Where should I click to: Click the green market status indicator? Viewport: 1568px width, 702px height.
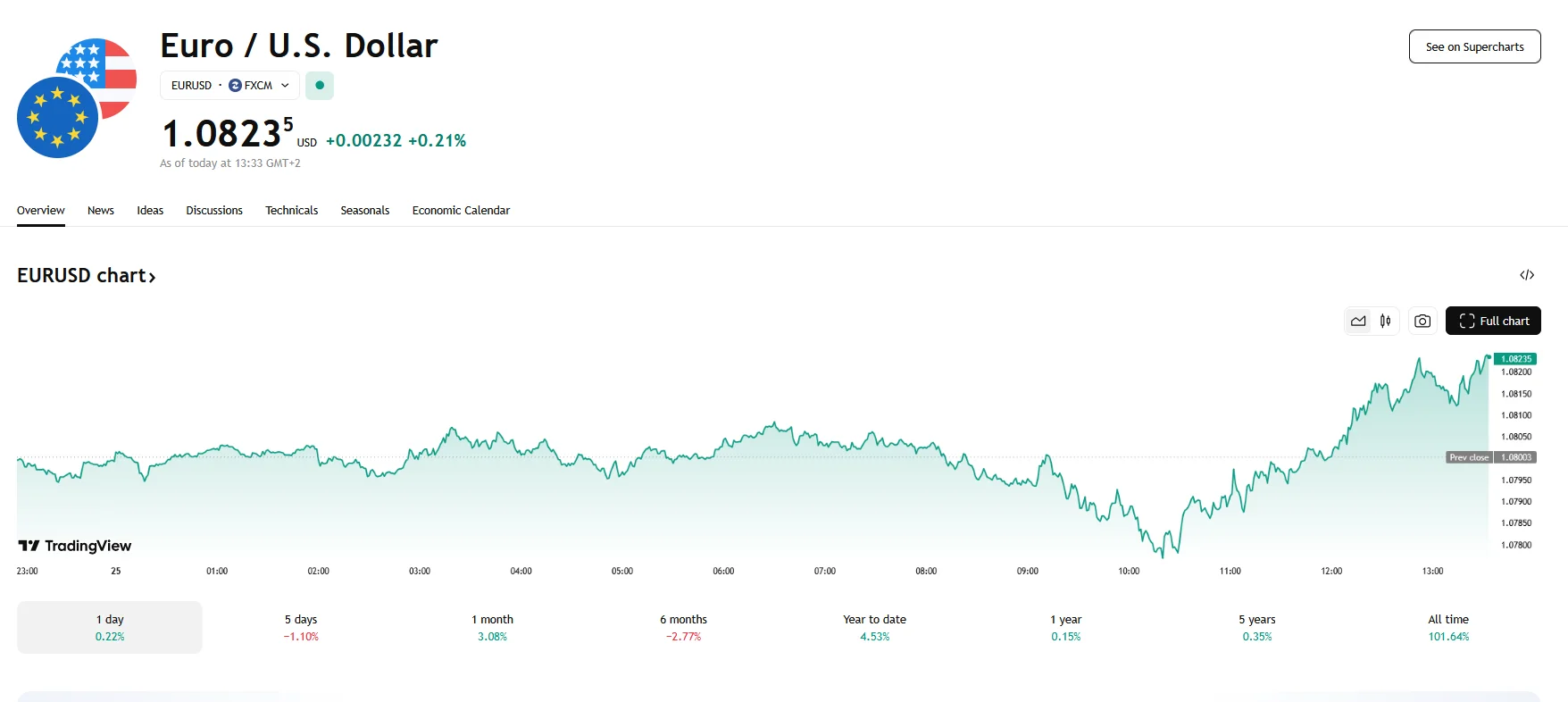point(320,86)
